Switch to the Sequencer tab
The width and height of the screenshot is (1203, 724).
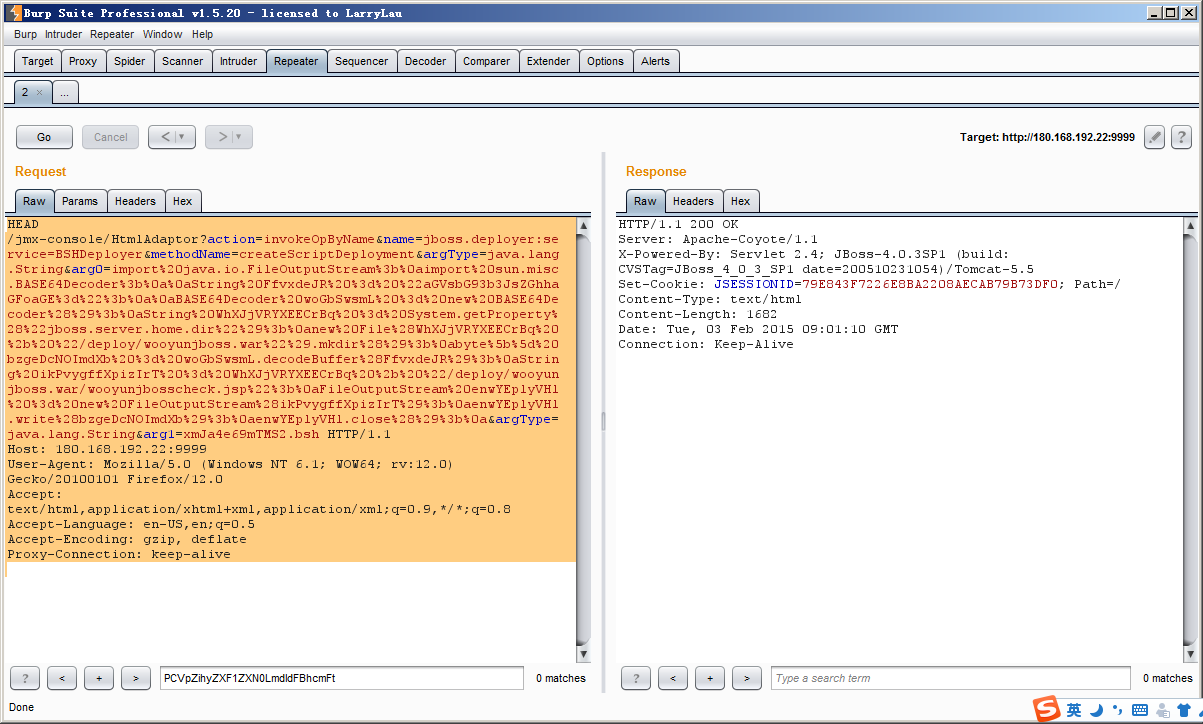361,61
